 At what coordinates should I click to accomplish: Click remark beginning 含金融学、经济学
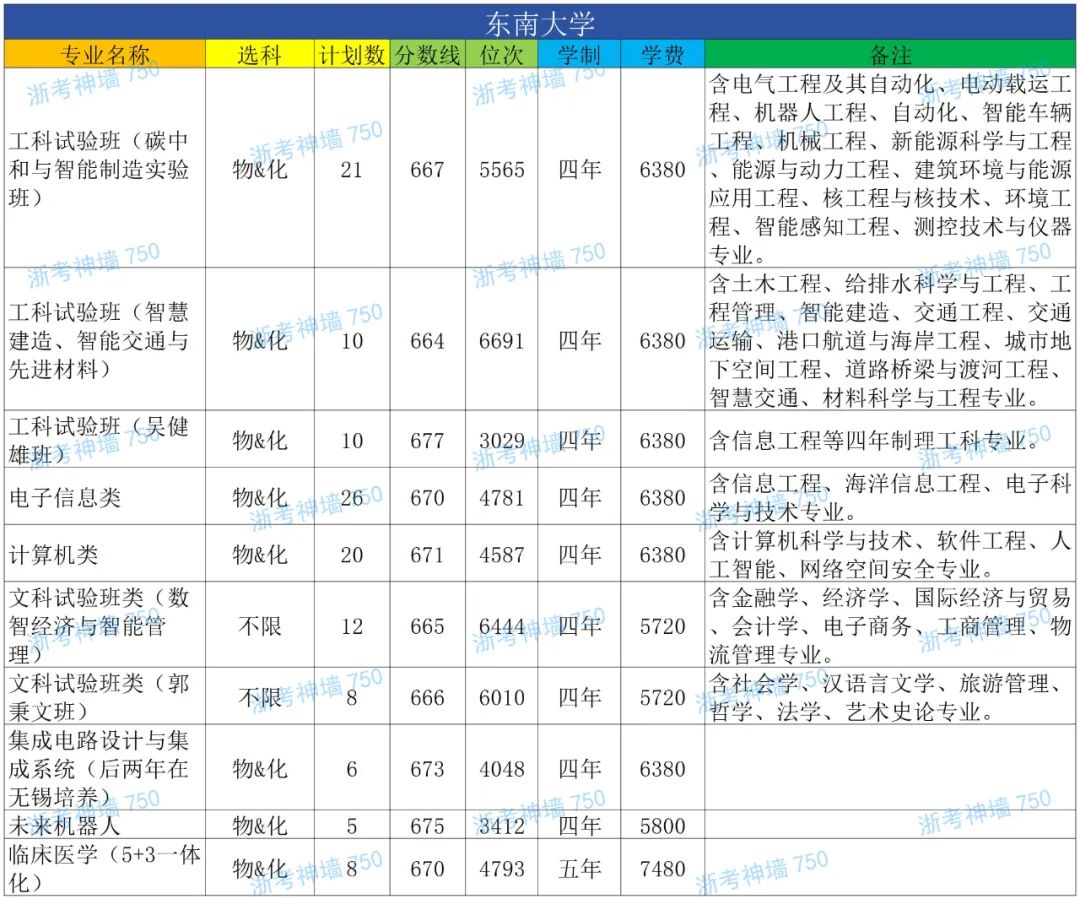(x=890, y=626)
